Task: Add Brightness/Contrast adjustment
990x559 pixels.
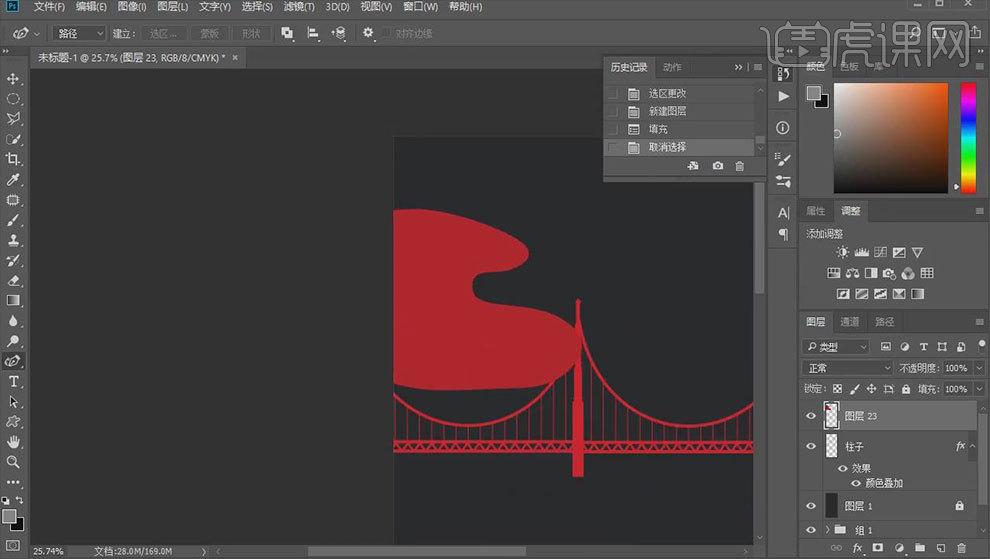Action: pyautogui.click(x=842, y=252)
